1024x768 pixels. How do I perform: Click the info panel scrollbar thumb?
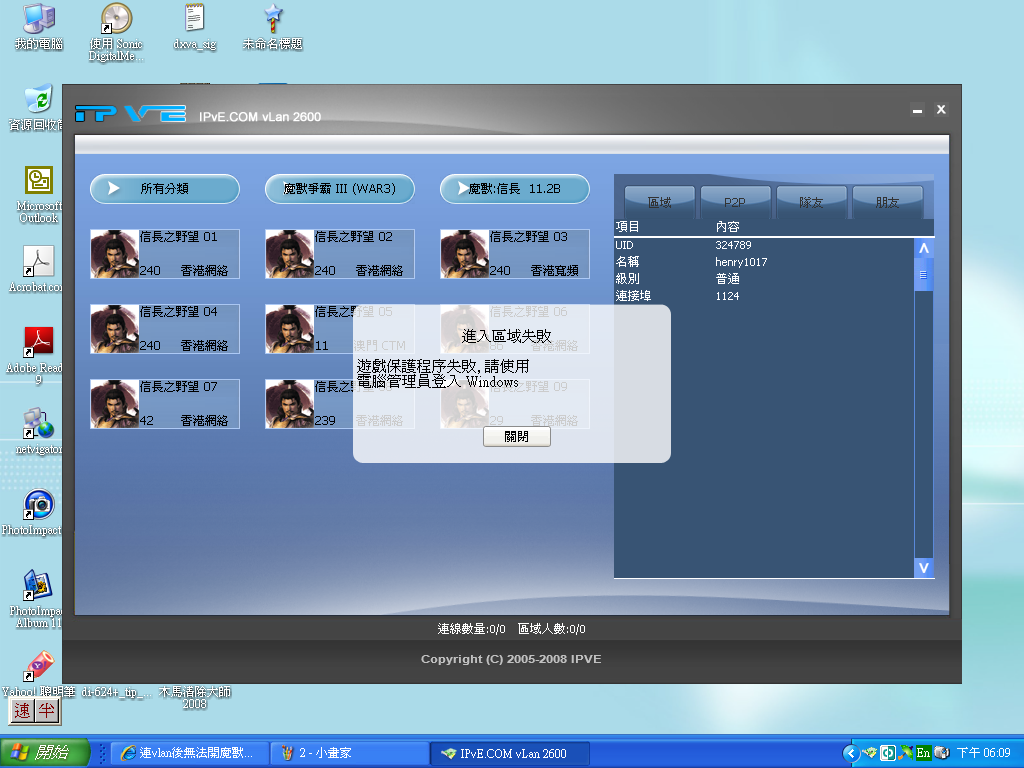pos(923,275)
